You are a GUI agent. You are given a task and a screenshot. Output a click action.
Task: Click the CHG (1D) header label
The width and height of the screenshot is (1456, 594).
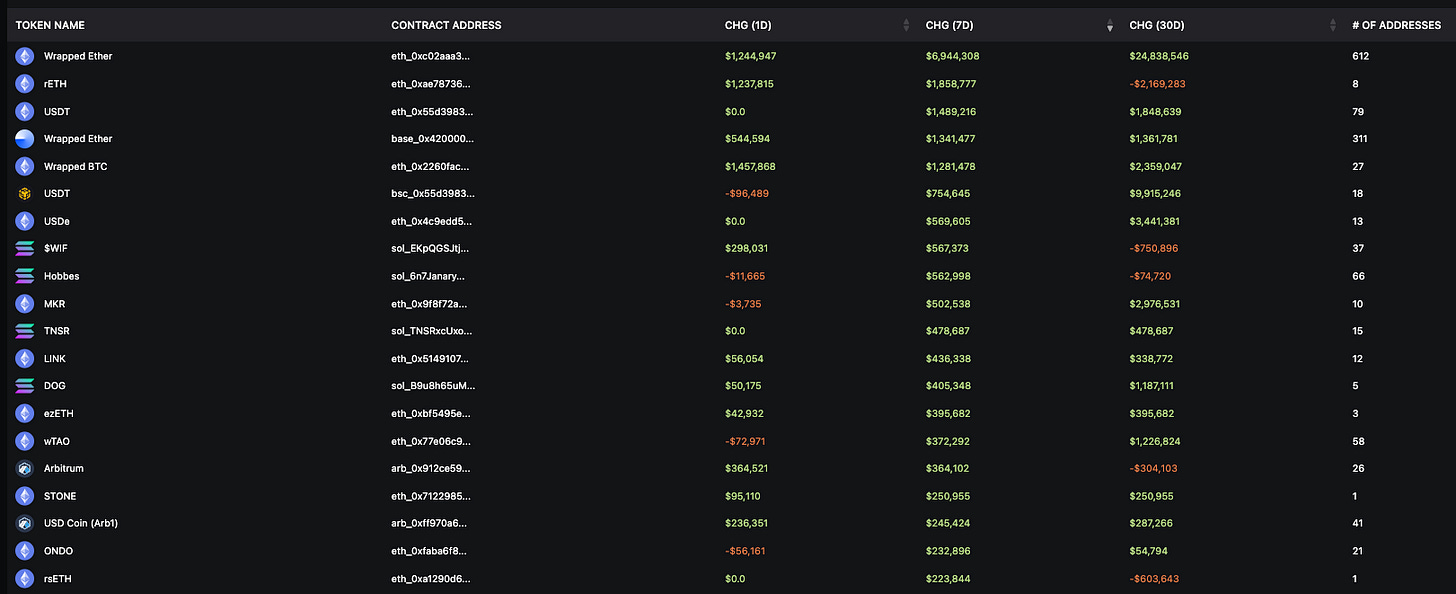[748, 25]
